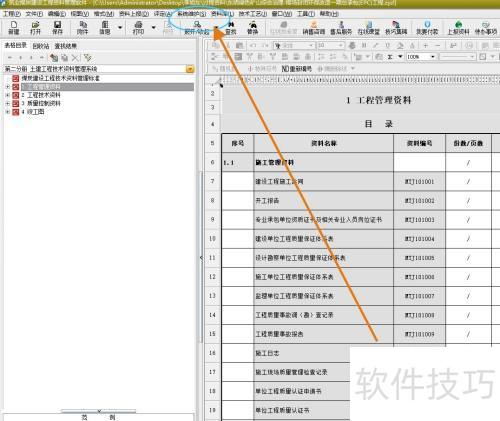Select 4 竣工图 tree item
This screenshot has height=421, width=500.
pyautogui.click(x=33, y=112)
